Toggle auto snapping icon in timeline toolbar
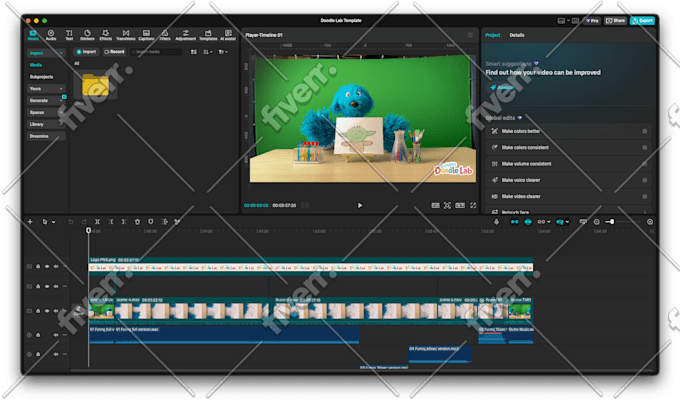Screen dimensions: 680x403 tap(528, 222)
